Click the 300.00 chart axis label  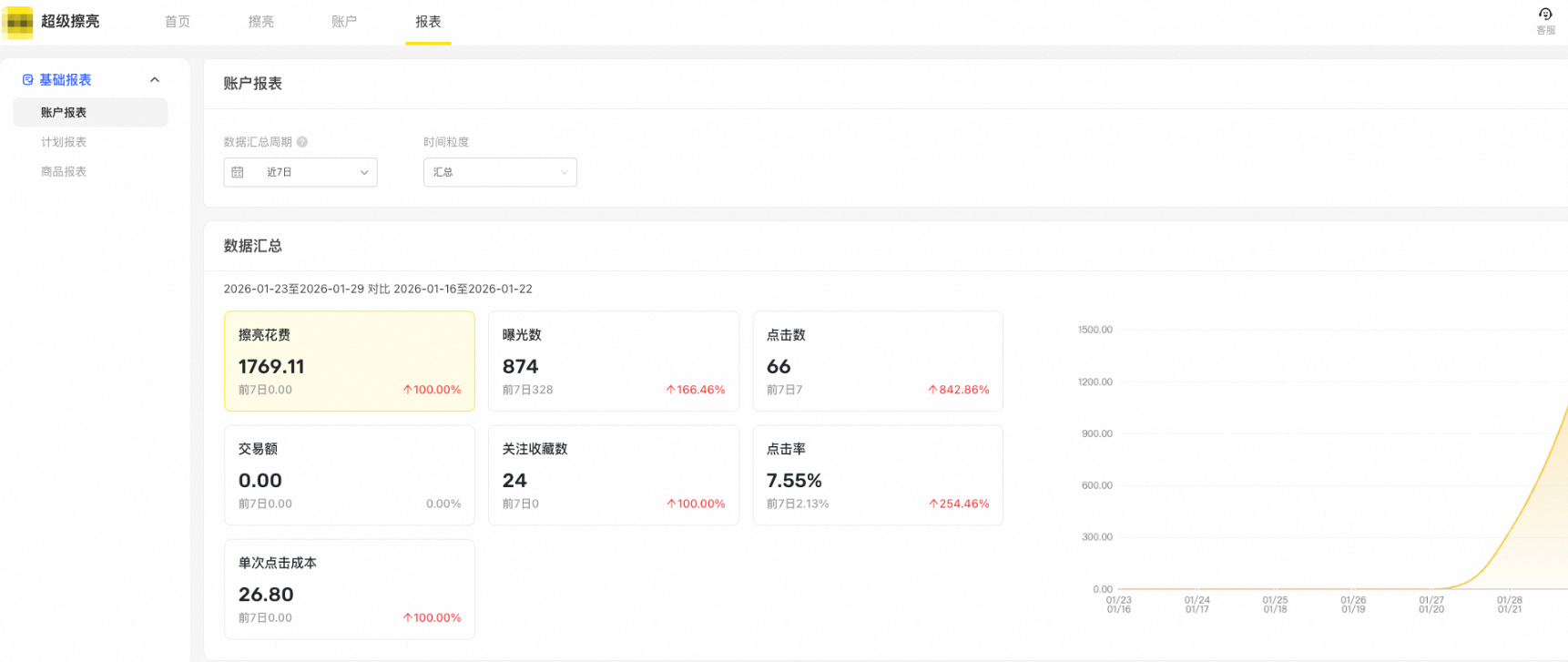pyautogui.click(x=1096, y=537)
